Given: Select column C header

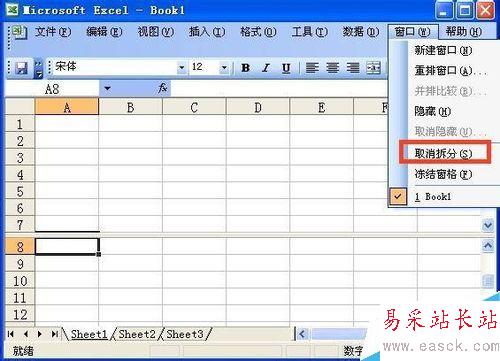Looking at the screenshot, I should tap(194, 107).
